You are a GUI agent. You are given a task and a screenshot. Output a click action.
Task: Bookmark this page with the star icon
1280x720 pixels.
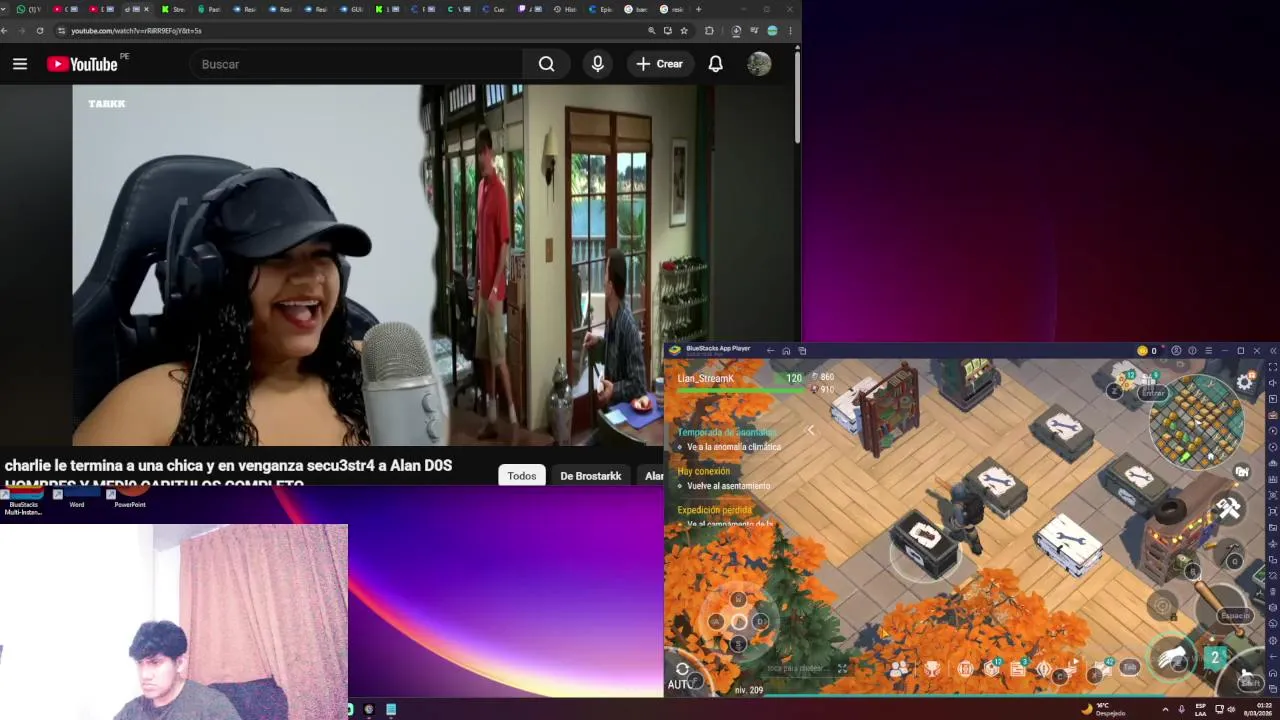[x=684, y=31]
